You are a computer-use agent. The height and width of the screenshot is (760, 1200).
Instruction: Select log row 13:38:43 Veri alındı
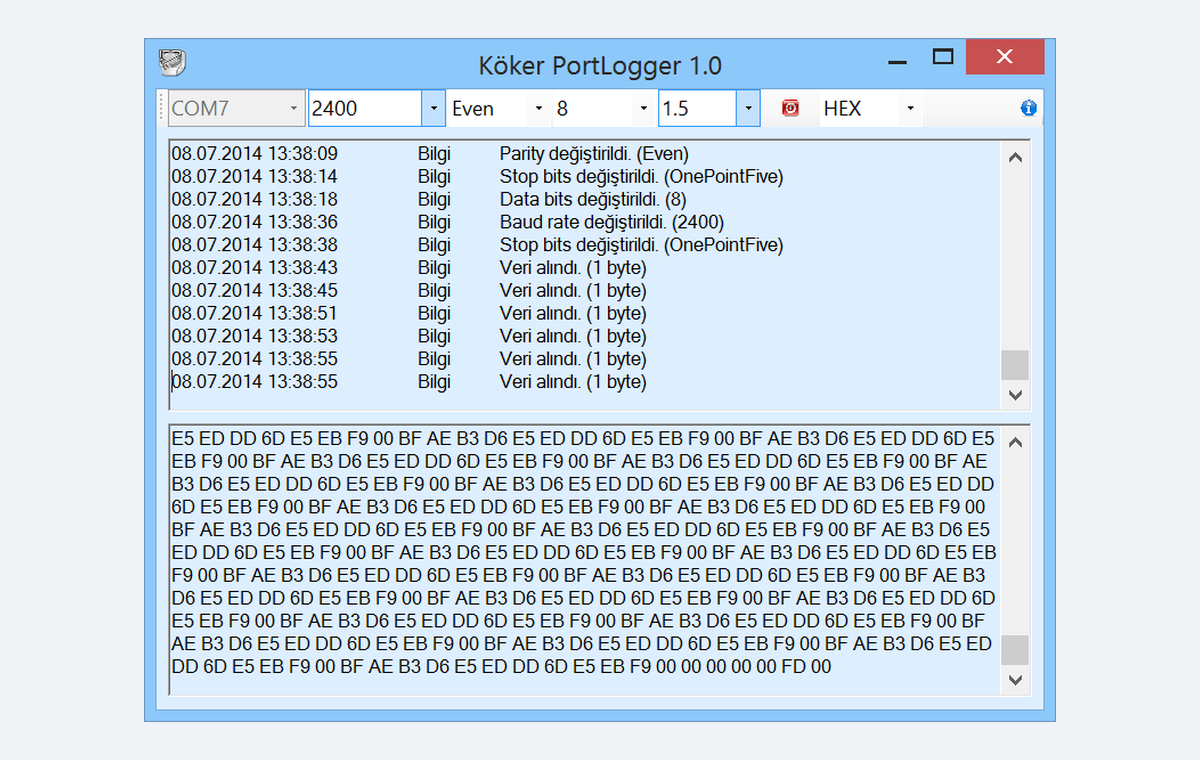(585, 268)
